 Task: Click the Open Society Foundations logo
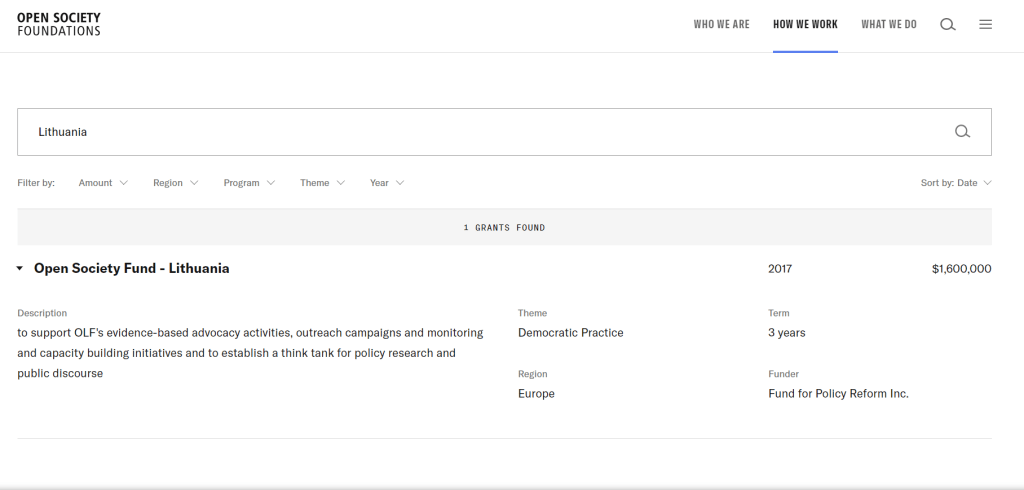pos(59,25)
